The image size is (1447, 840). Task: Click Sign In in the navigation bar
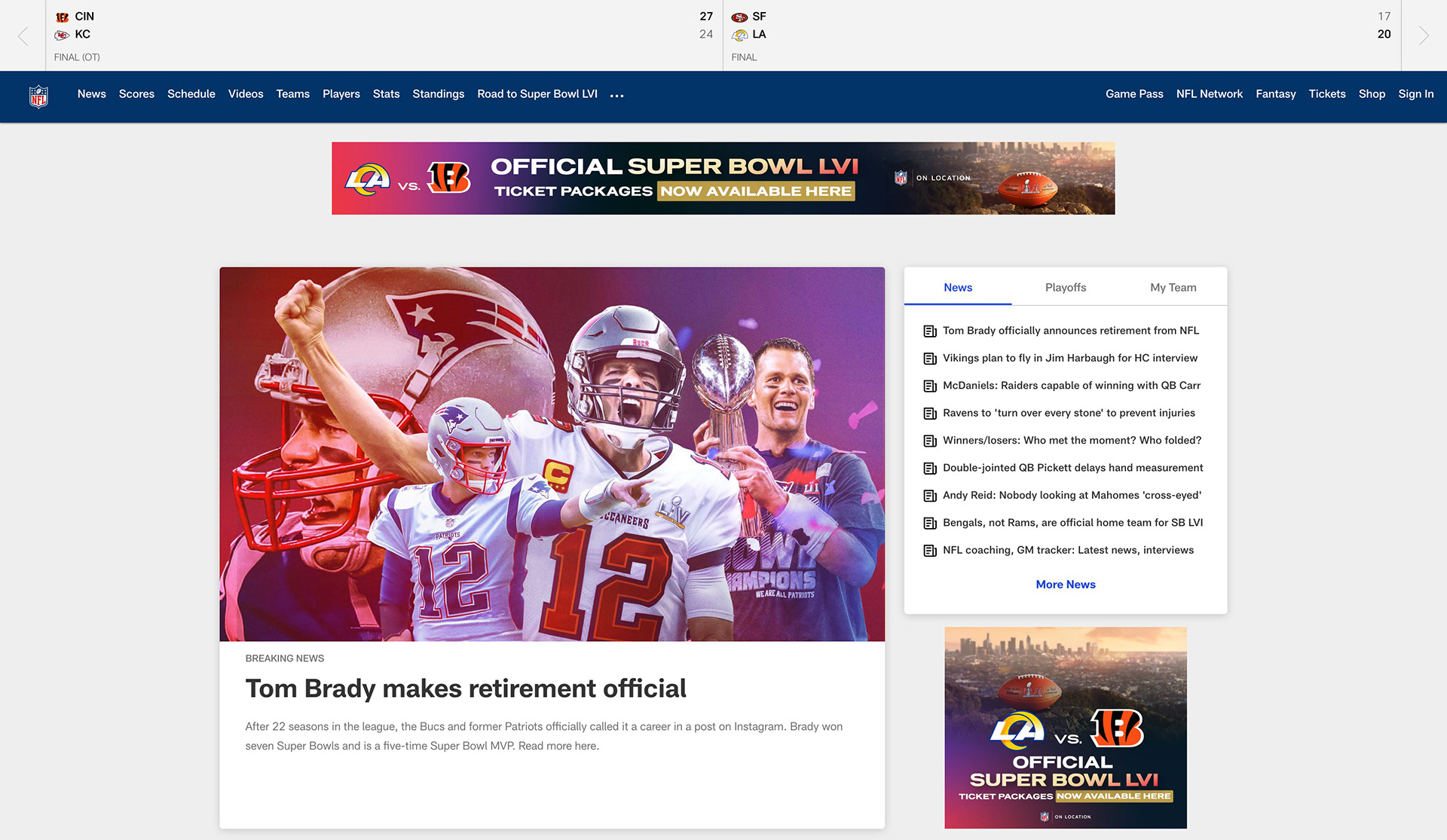point(1415,94)
